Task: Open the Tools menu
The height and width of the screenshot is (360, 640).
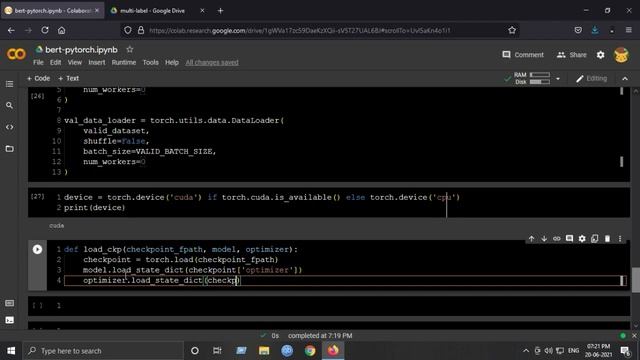Action: click(151, 62)
